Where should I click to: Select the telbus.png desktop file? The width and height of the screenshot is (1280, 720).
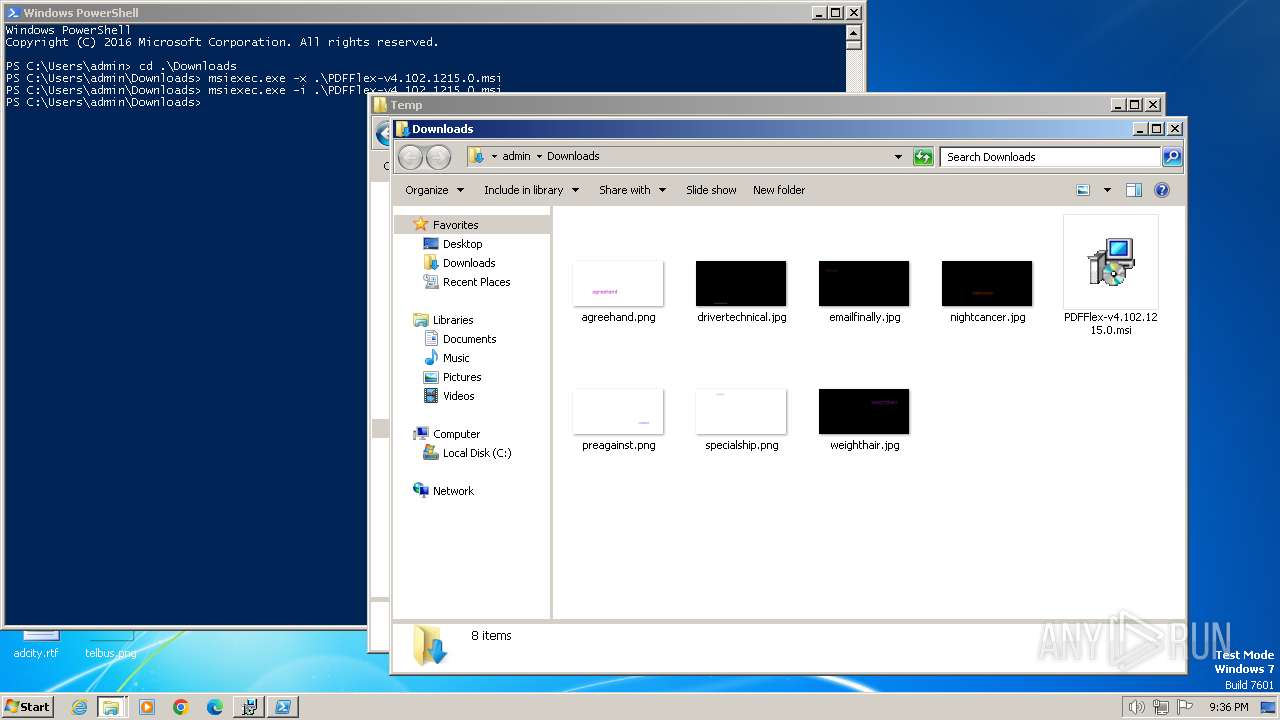pos(110,644)
